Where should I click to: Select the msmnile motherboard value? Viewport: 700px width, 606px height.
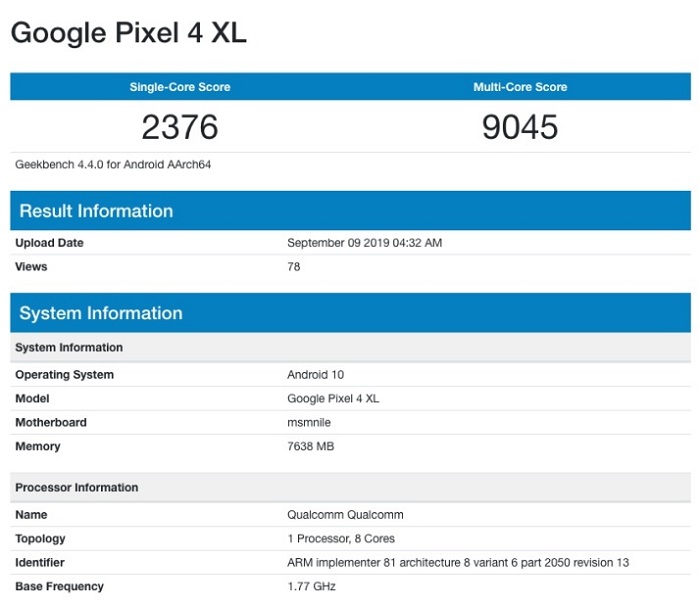click(309, 422)
